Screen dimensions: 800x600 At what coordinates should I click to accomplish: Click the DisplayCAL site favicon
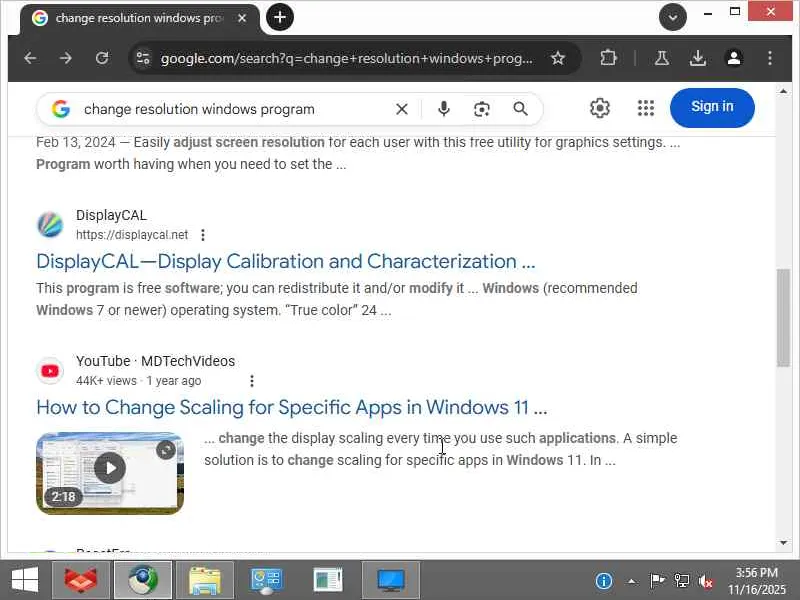point(50,225)
